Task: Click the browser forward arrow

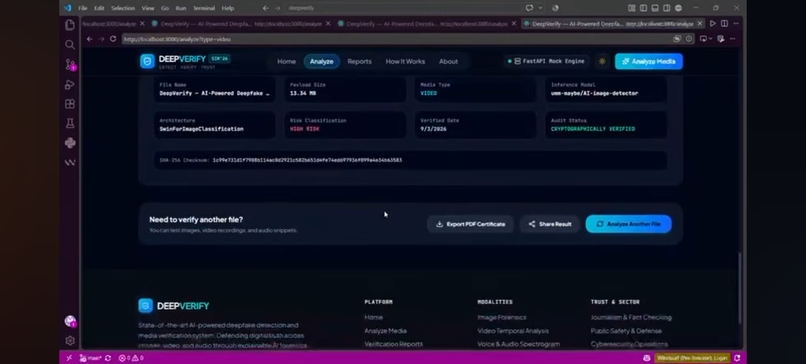Action: 101,39
